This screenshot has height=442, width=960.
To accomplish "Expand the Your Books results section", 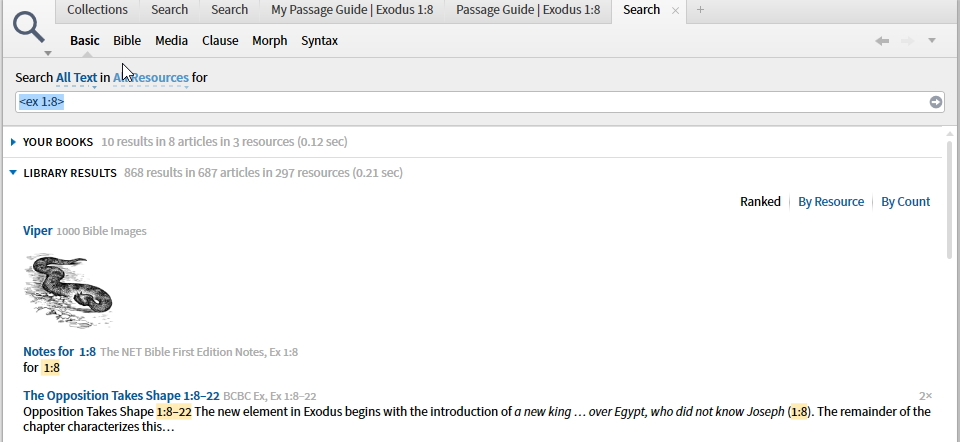I will (x=13, y=142).
